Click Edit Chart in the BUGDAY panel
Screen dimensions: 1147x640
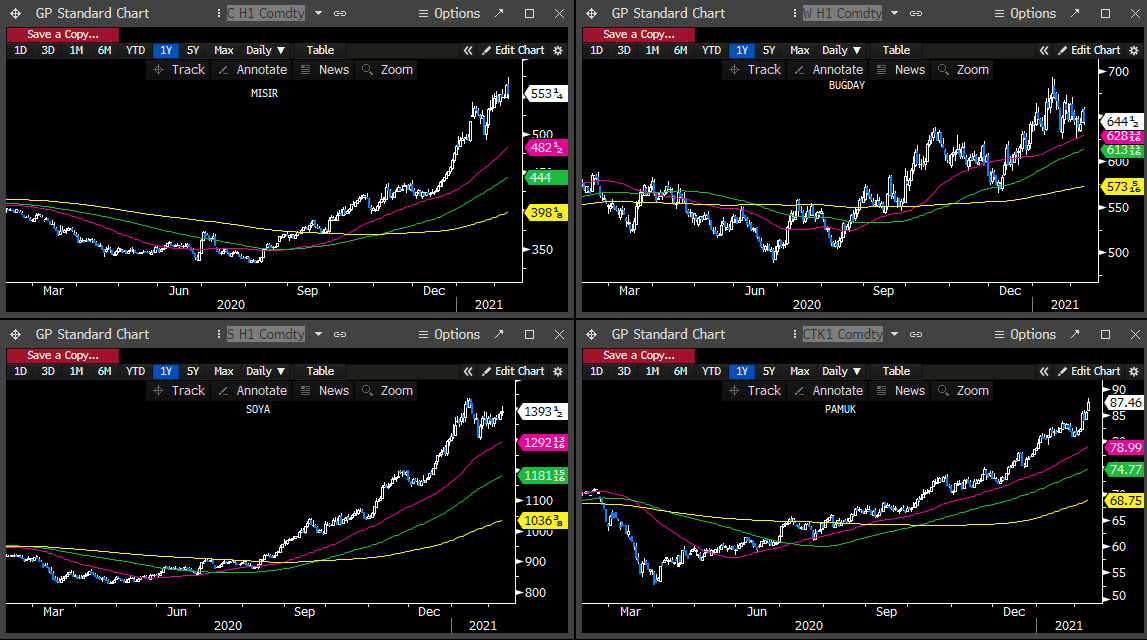point(1089,50)
